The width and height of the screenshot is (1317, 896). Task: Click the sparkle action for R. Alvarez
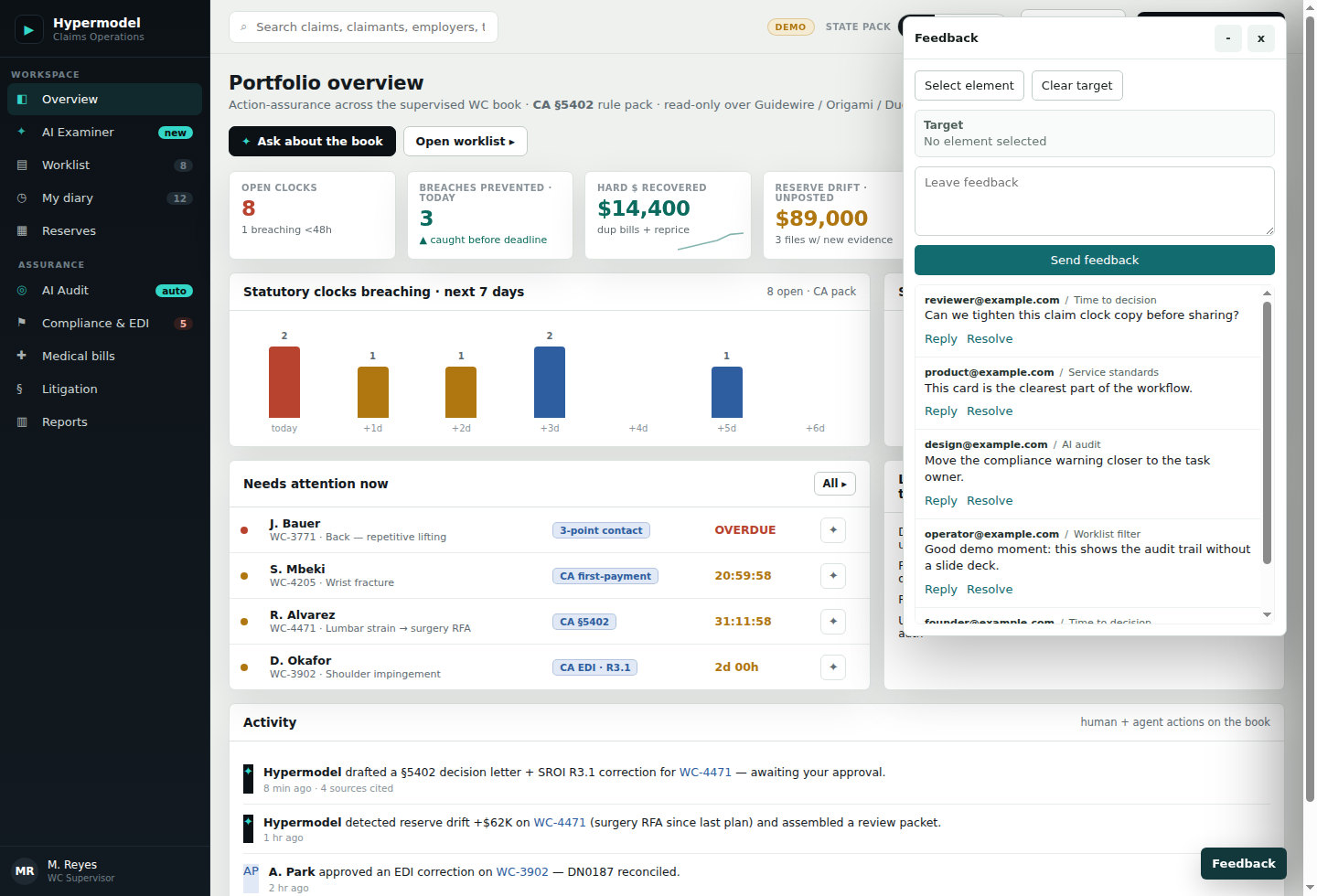point(833,622)
